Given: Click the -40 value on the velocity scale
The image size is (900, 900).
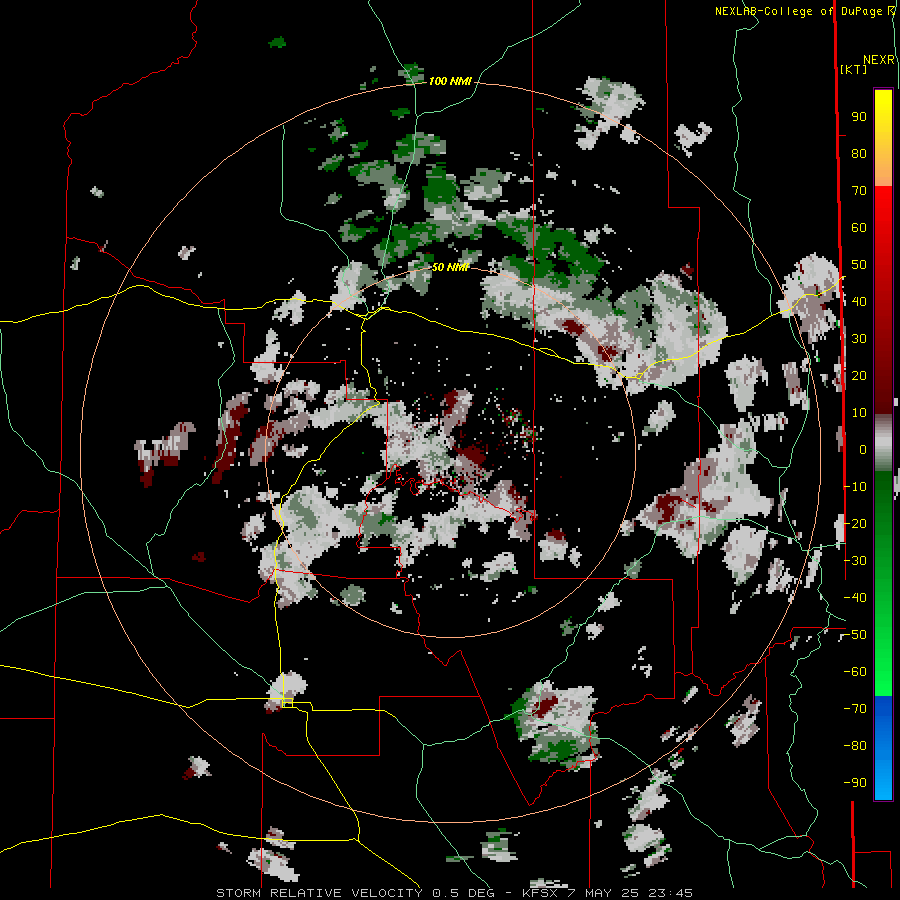Looking at the screenshot, I should pyautogui.click(x=855, y=598).
